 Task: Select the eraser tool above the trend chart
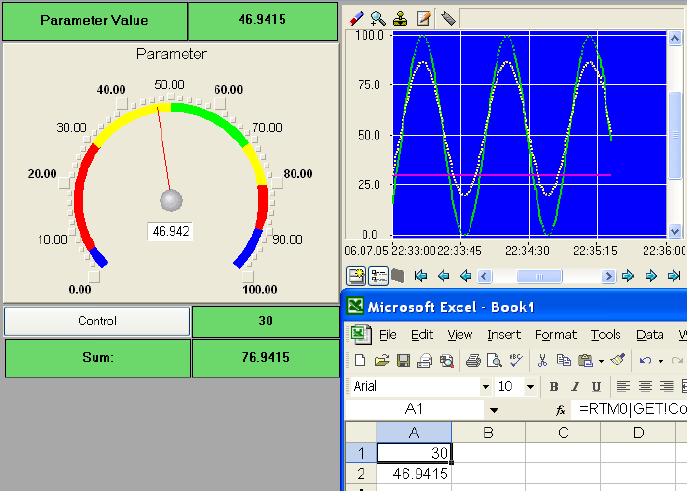(x=356, y=18)
